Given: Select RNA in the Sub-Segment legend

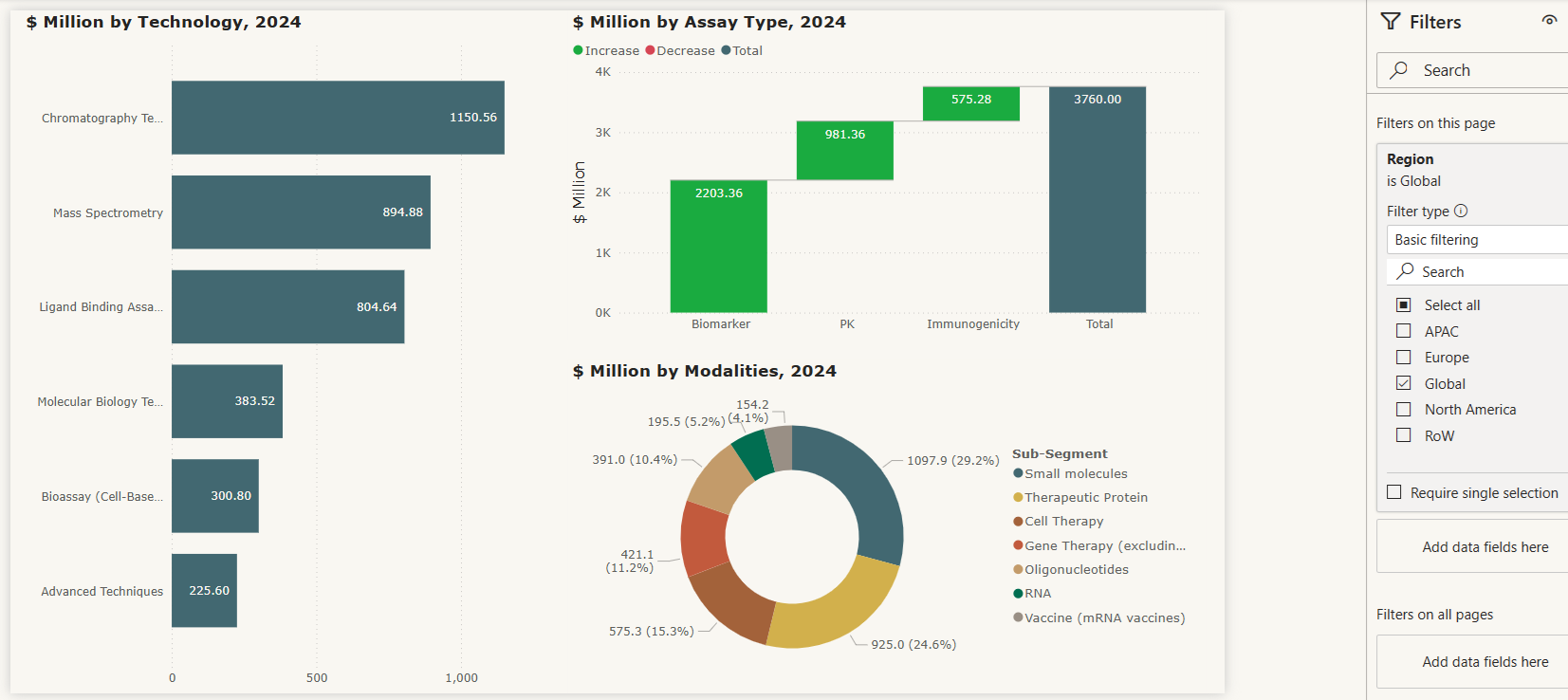Looking at the screenshot, I should tap(1038, 594).
